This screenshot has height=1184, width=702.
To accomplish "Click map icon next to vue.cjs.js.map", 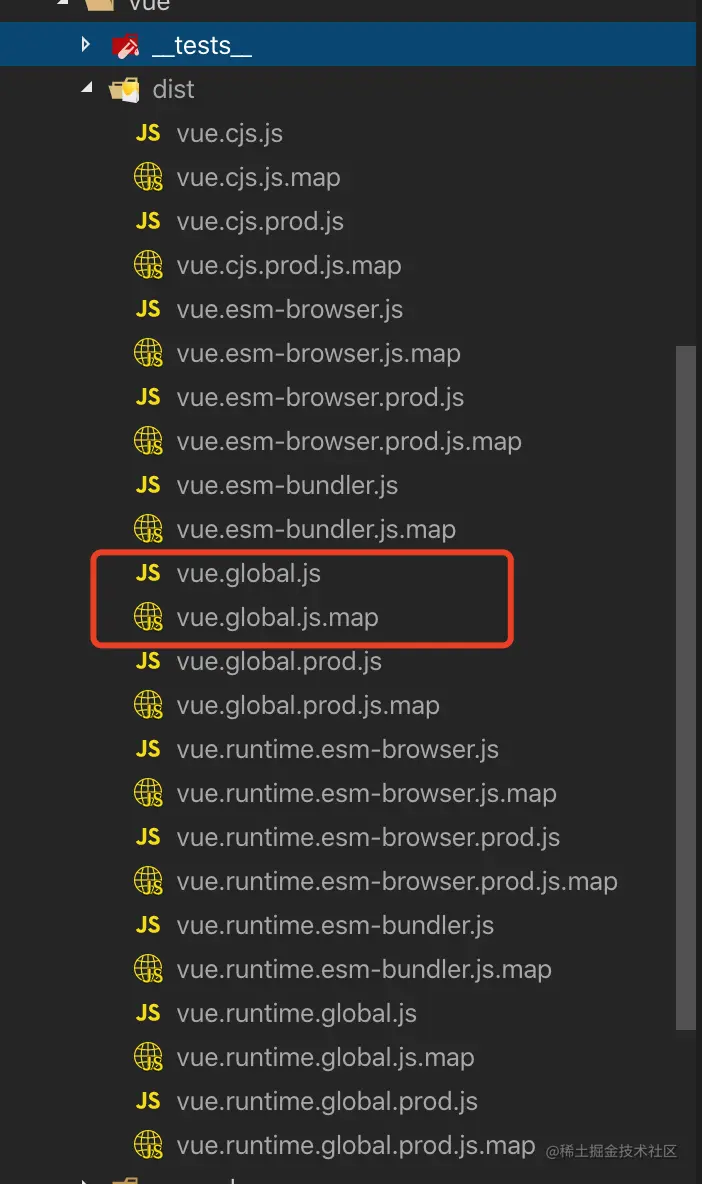I will [148, 177].
